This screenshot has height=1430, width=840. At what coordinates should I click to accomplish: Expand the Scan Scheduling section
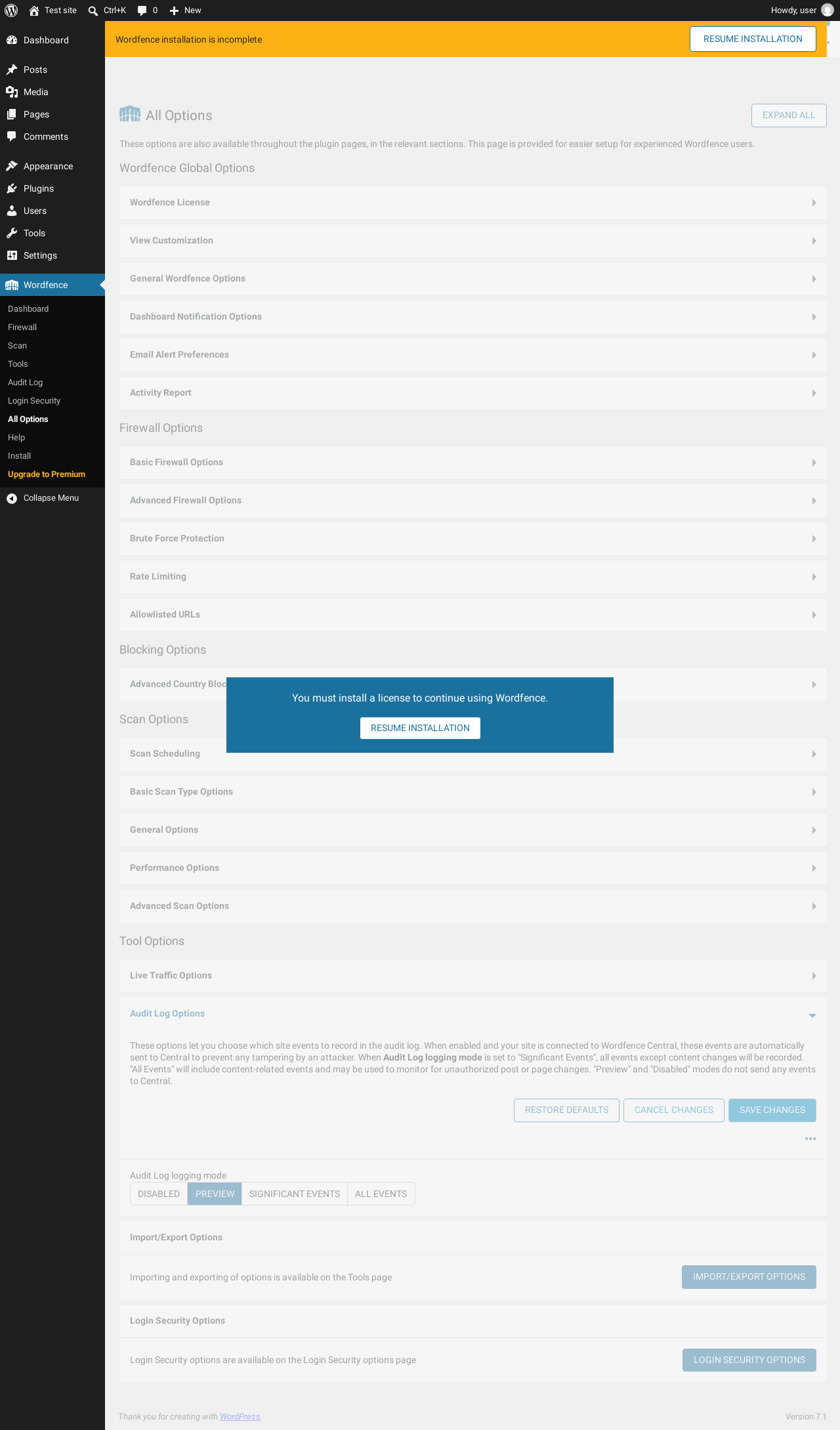pos(472,754)
